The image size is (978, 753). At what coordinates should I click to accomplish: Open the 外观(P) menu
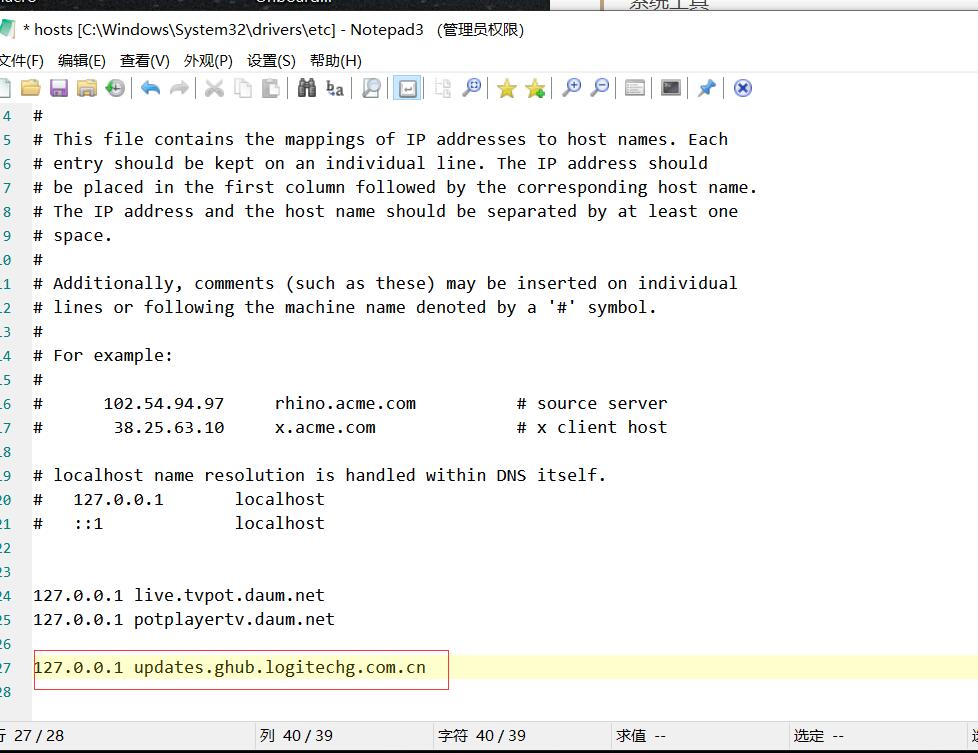click(208, 61)
